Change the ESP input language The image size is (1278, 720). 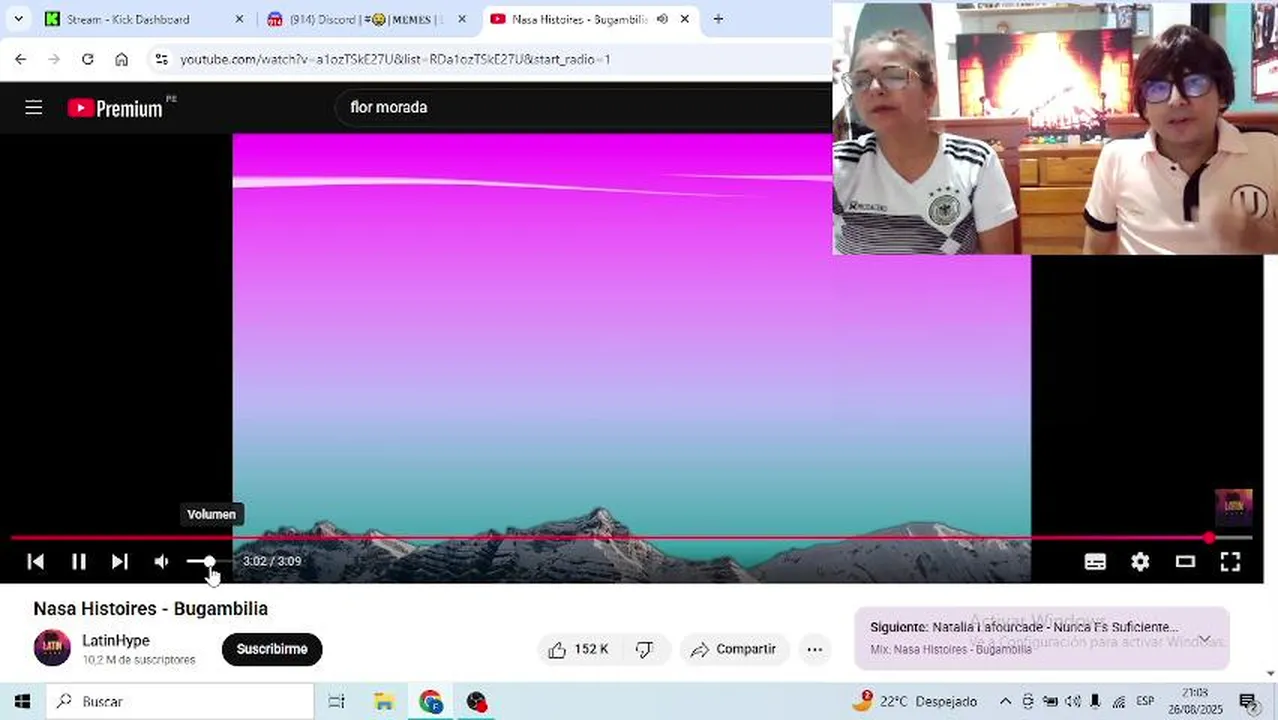pos(1145,701)
